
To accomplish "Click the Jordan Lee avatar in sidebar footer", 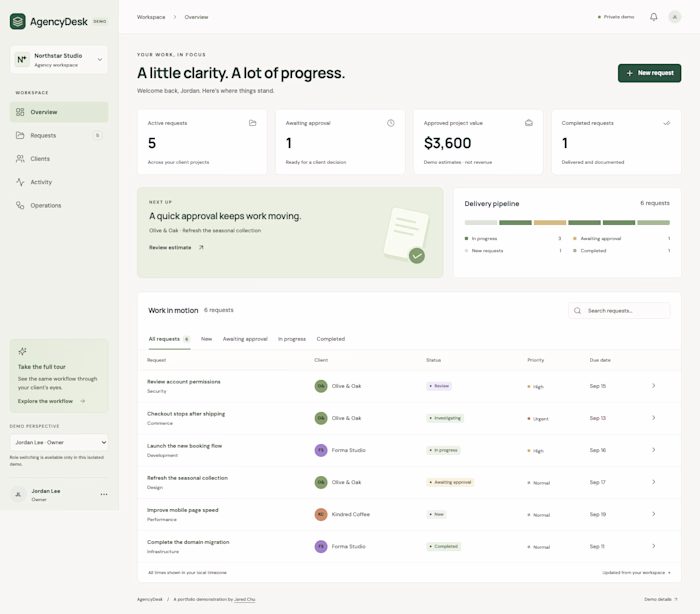I will pyautogui.click(x=18, y=494).
